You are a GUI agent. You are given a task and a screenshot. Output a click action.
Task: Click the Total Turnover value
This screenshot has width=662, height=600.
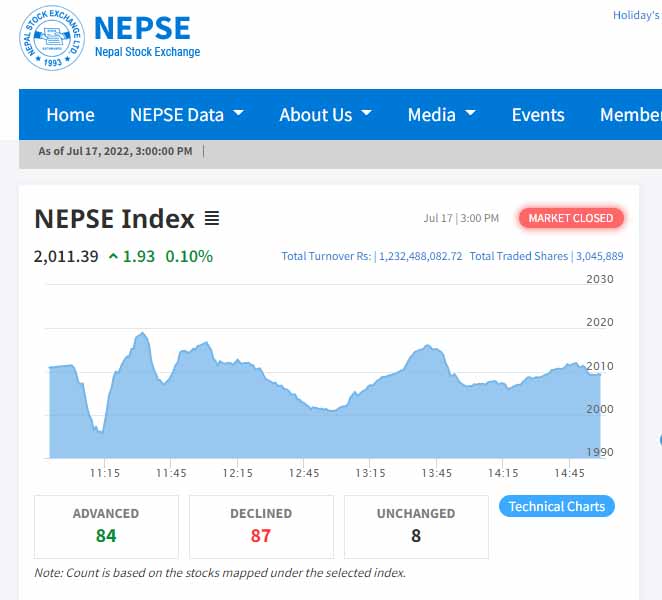click(420, 257)
